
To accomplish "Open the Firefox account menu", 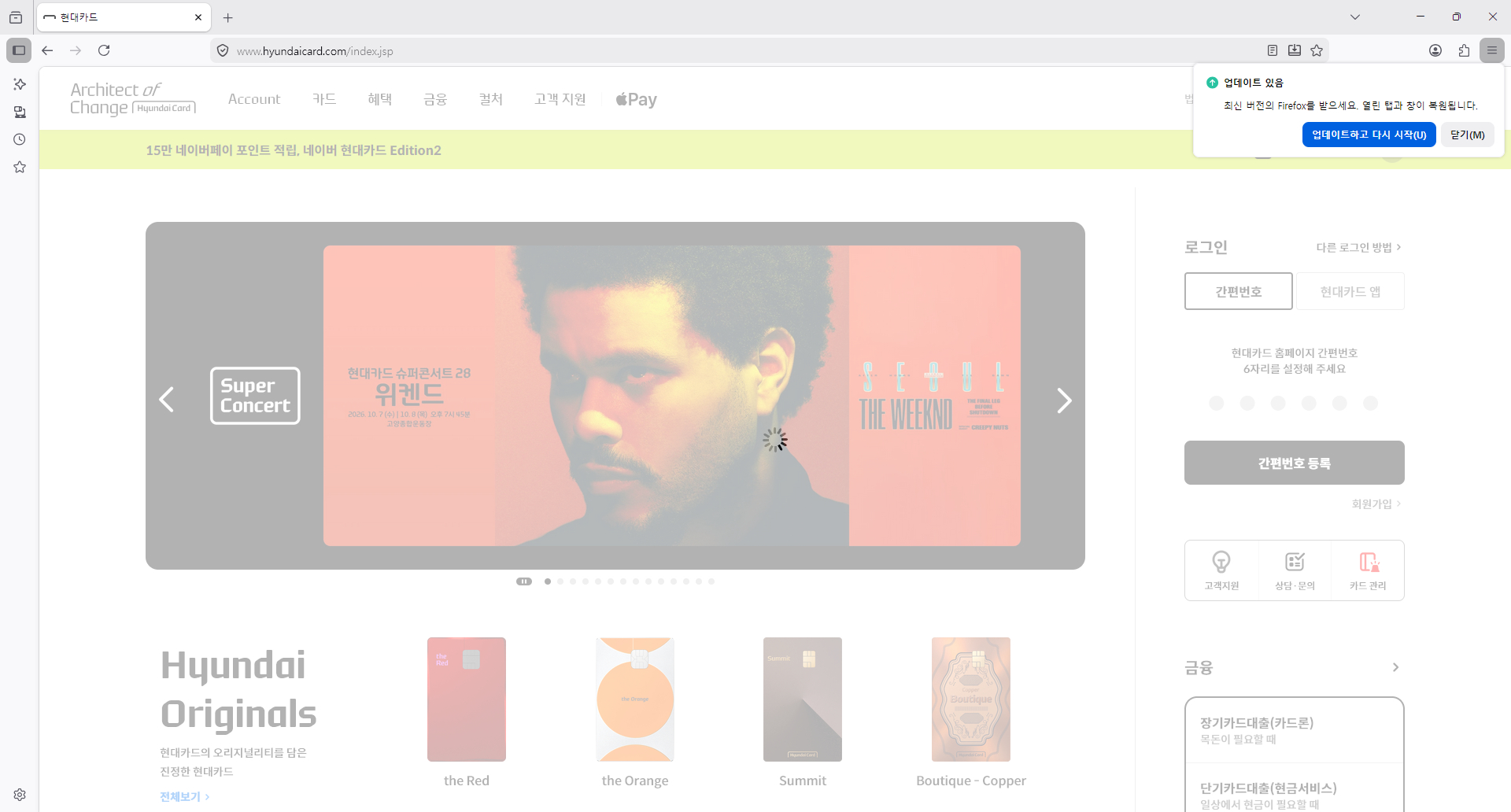I will coord(1435,50).
